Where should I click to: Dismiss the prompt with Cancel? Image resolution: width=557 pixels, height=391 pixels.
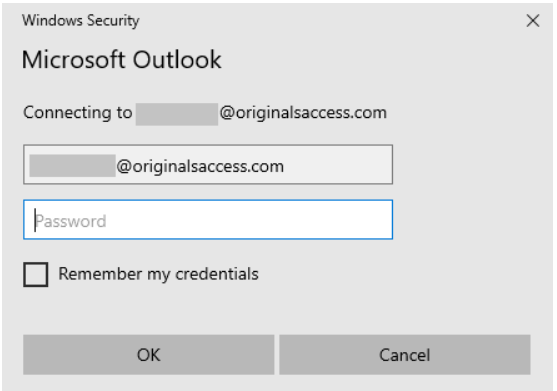[405, 354]
